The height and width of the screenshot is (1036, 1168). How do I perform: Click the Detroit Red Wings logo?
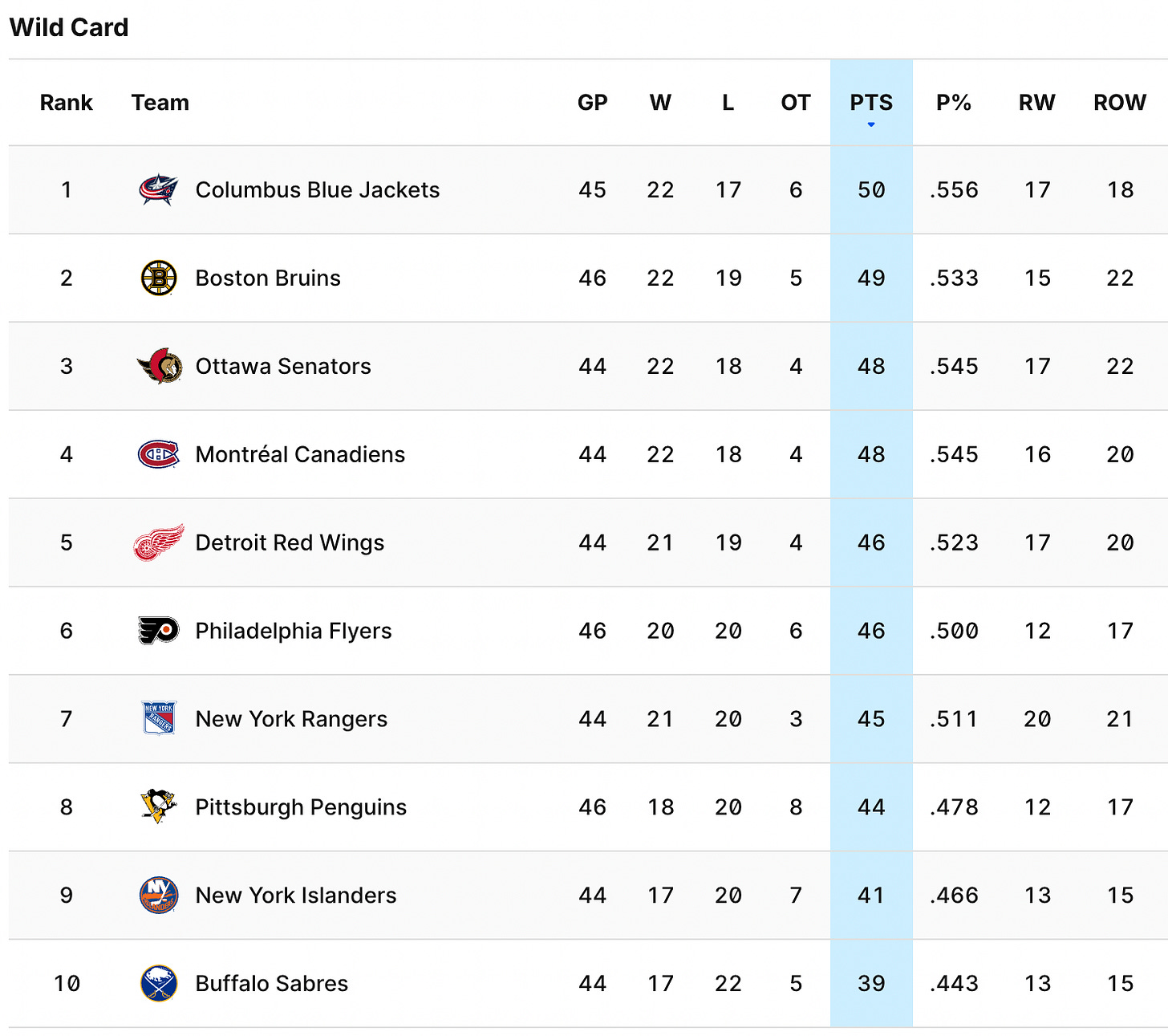tap(159, 542)
